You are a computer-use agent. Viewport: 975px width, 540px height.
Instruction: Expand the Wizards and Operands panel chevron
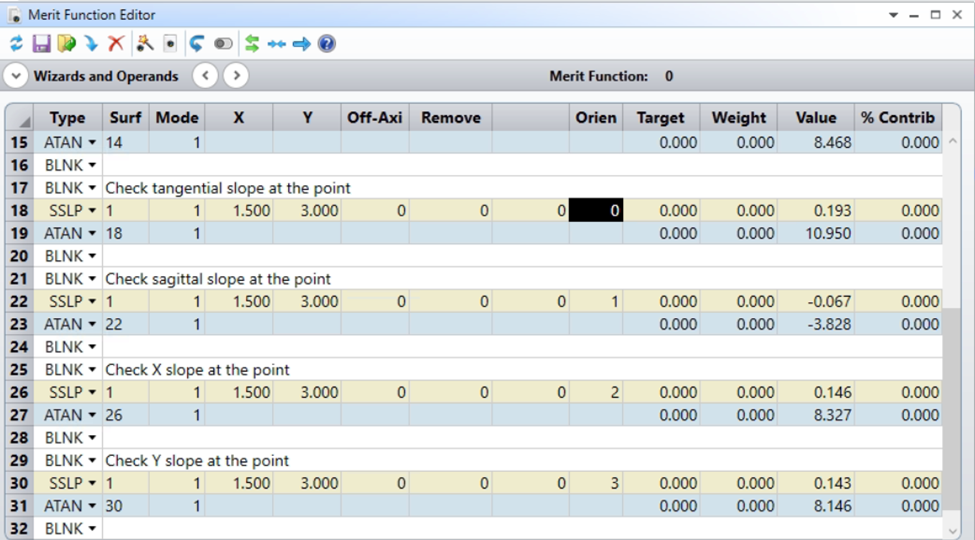click(x=16, y=76)
